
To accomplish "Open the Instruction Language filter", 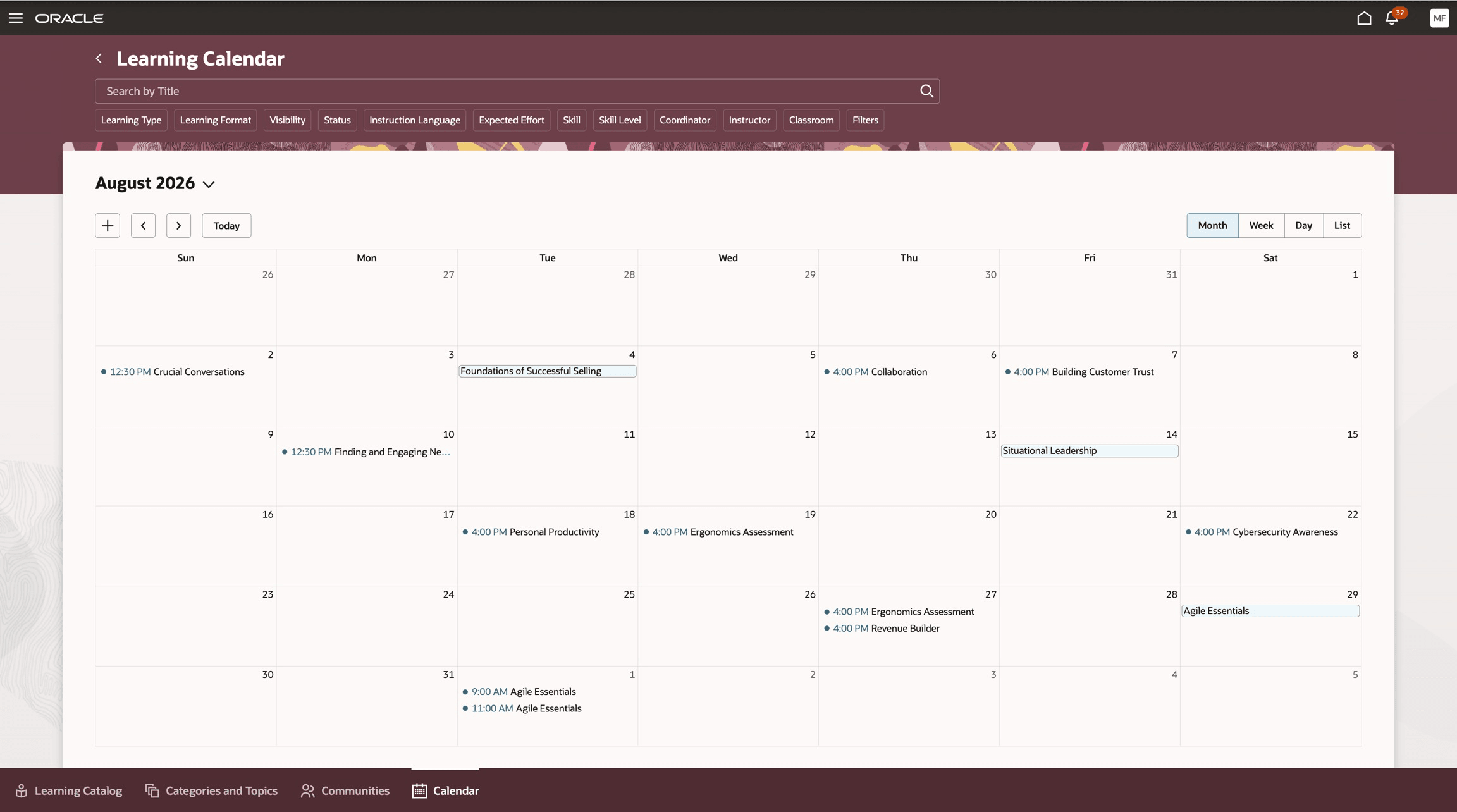I will point(415,120).
